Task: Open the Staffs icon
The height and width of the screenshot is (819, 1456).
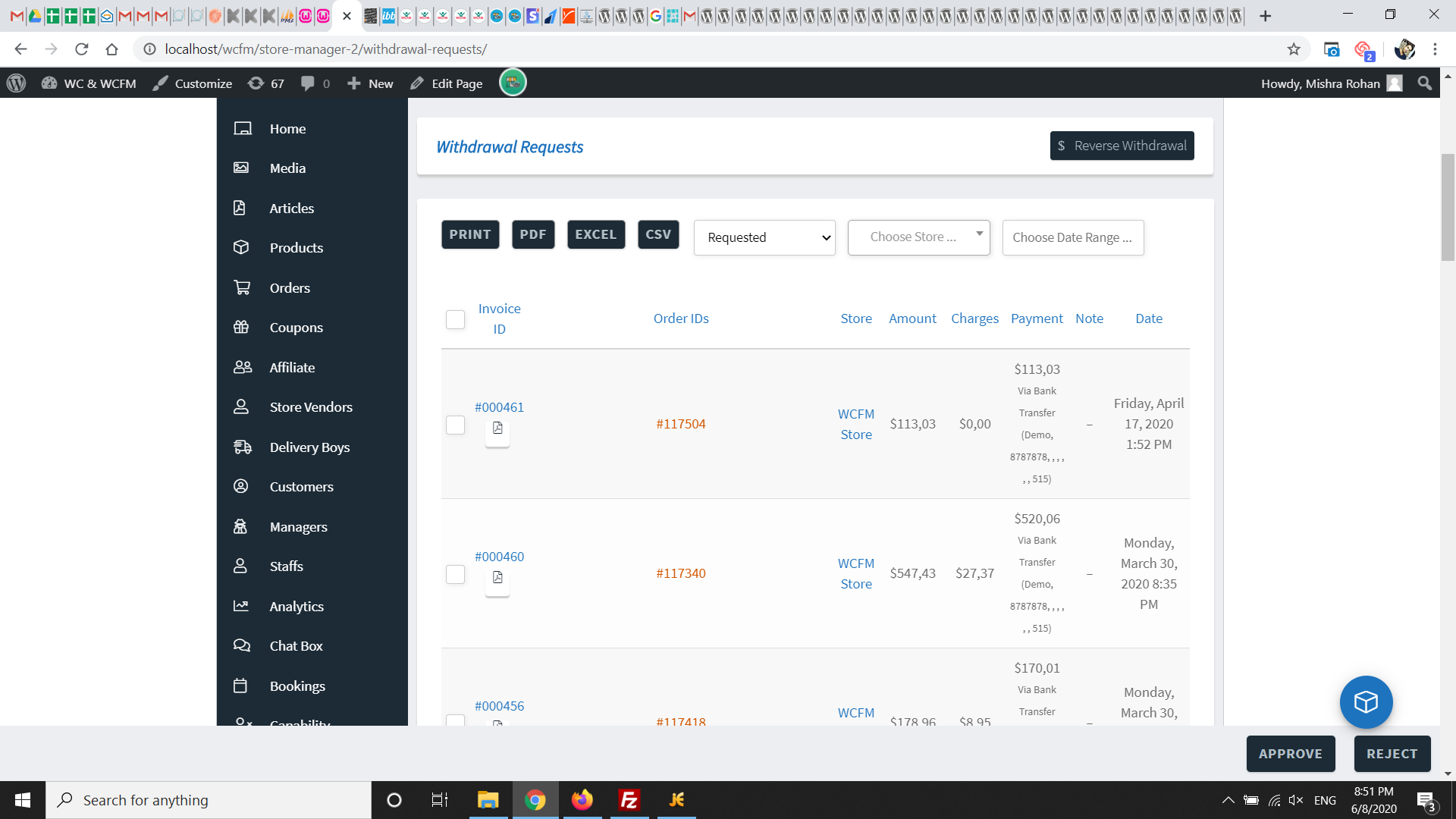Action: pos(240,566)
